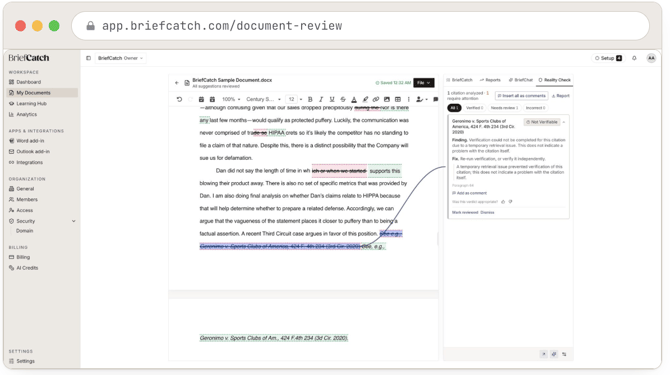
Task: Click the comments icon in toolbar
Action: tap(435, 99)
